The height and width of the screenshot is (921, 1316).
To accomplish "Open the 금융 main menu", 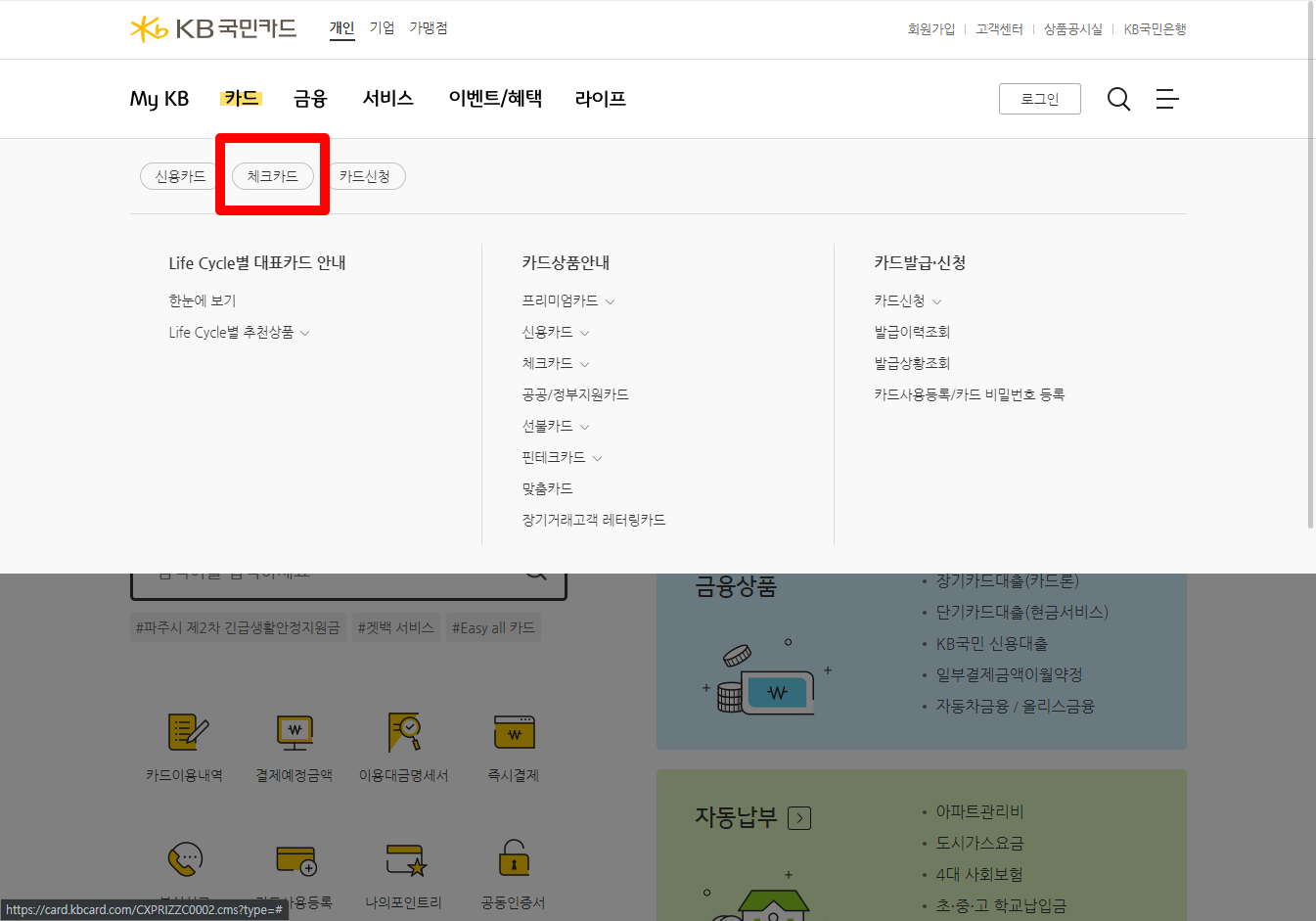I will 310,99.
